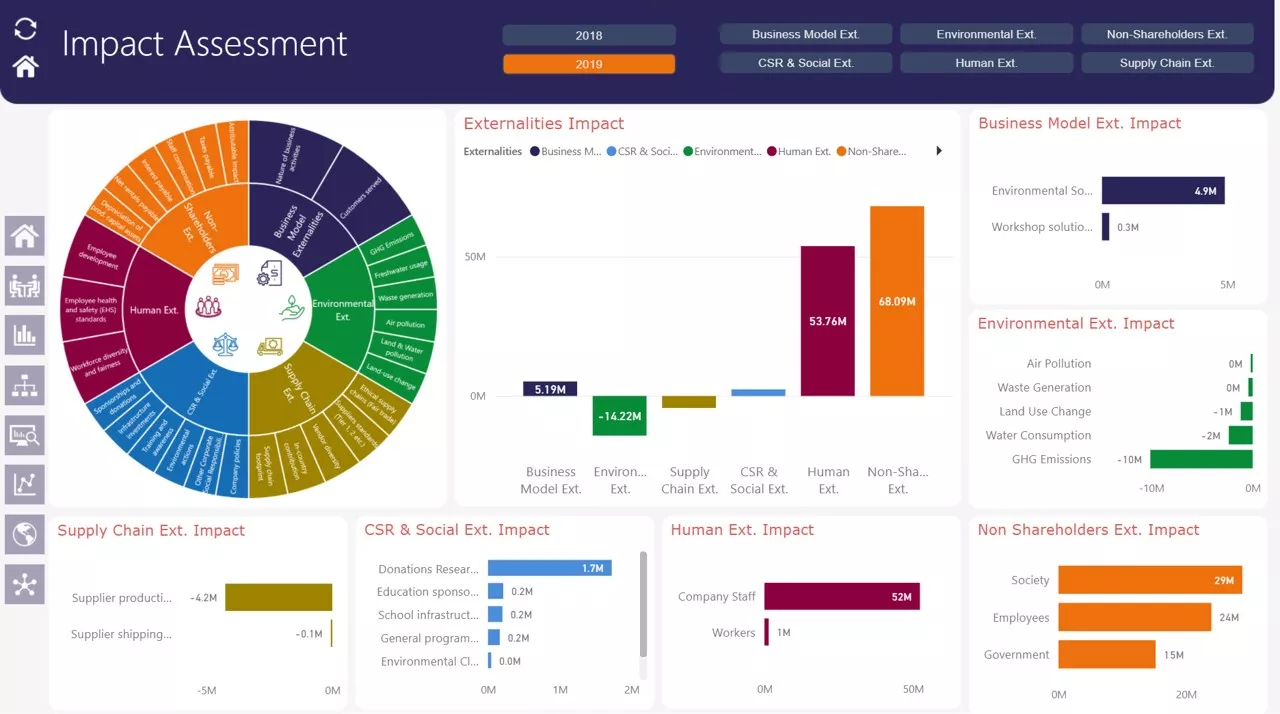1280x714 pixels.
Task: Click the white home icon under refresh
Action: 24,66
